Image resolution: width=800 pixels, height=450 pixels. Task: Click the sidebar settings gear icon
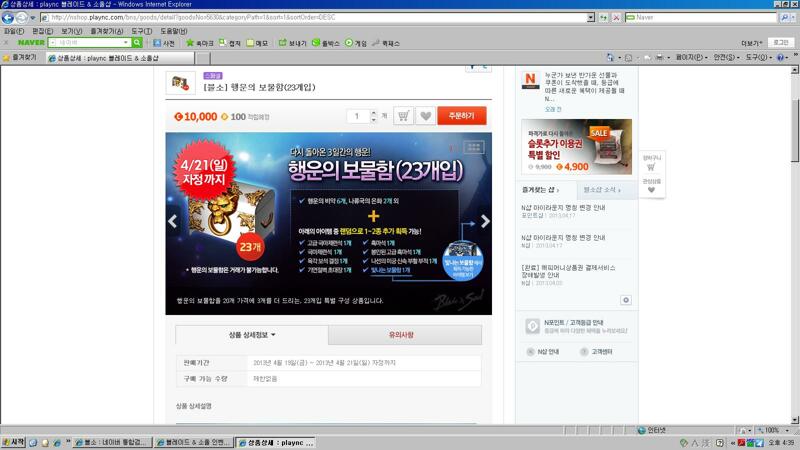626,300
